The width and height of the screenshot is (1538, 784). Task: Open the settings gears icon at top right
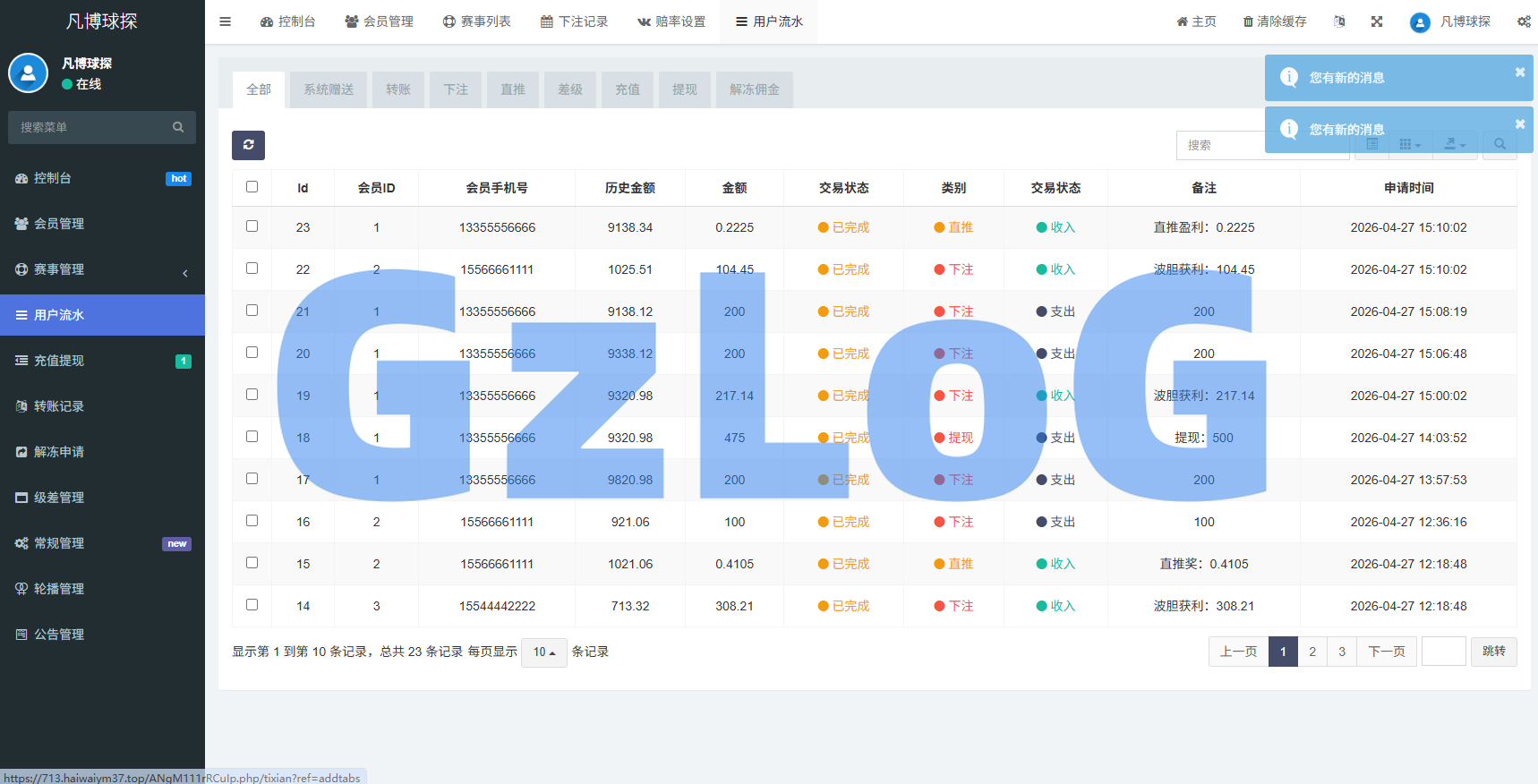click(1524, 21)
